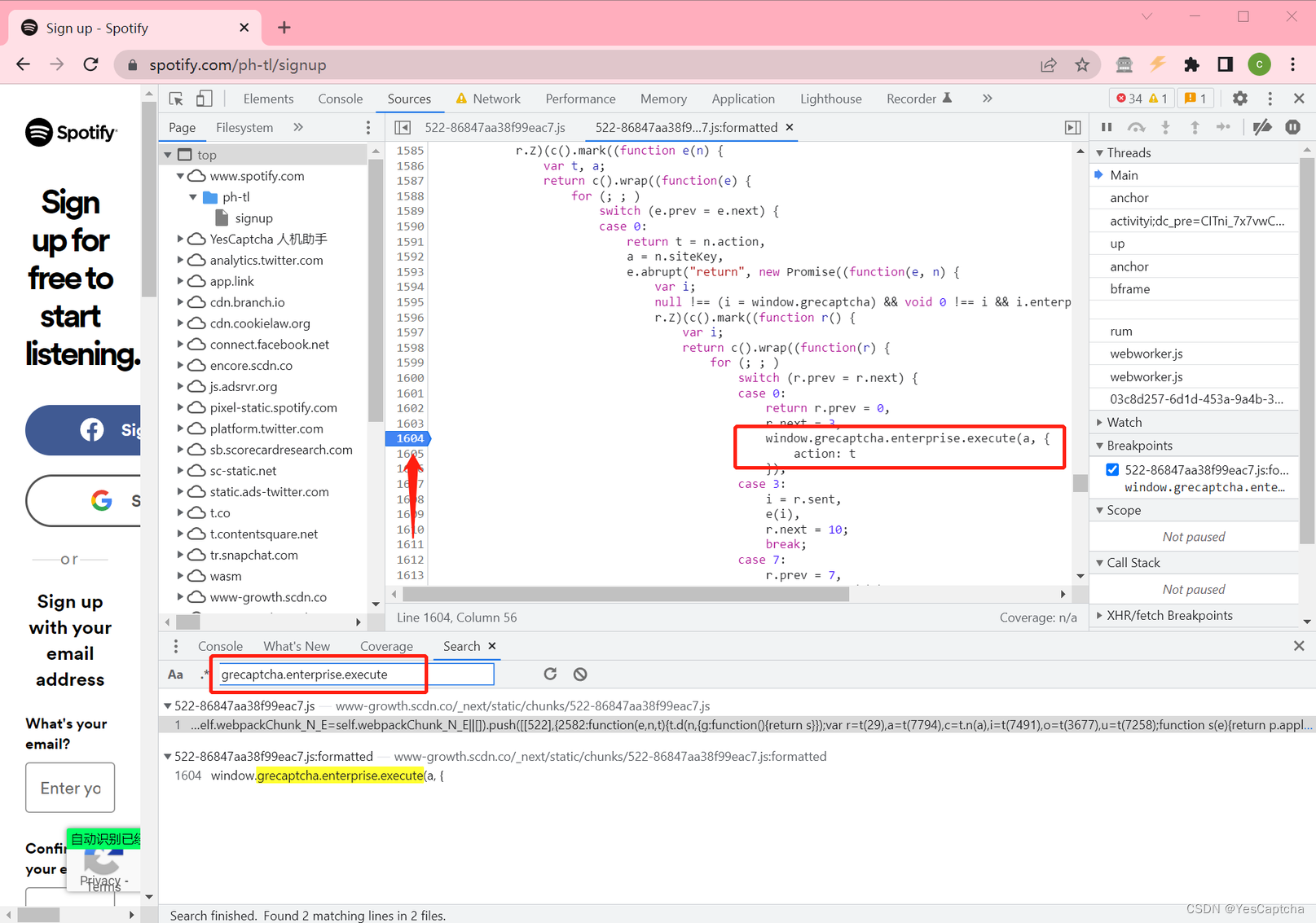Open navigator more options menu
1316x923 pixels.
click(x=368, y=127)
